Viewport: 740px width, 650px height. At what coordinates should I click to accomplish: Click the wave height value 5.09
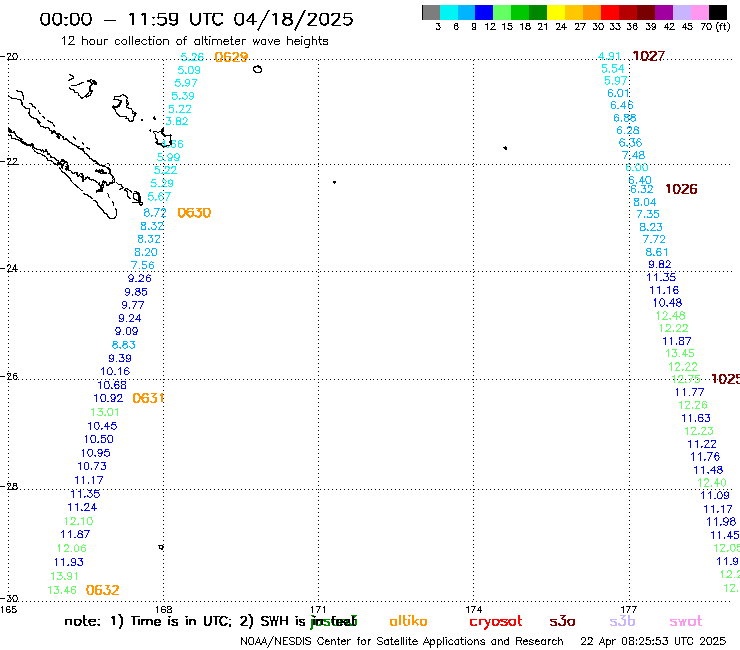[x=189, y=70]
